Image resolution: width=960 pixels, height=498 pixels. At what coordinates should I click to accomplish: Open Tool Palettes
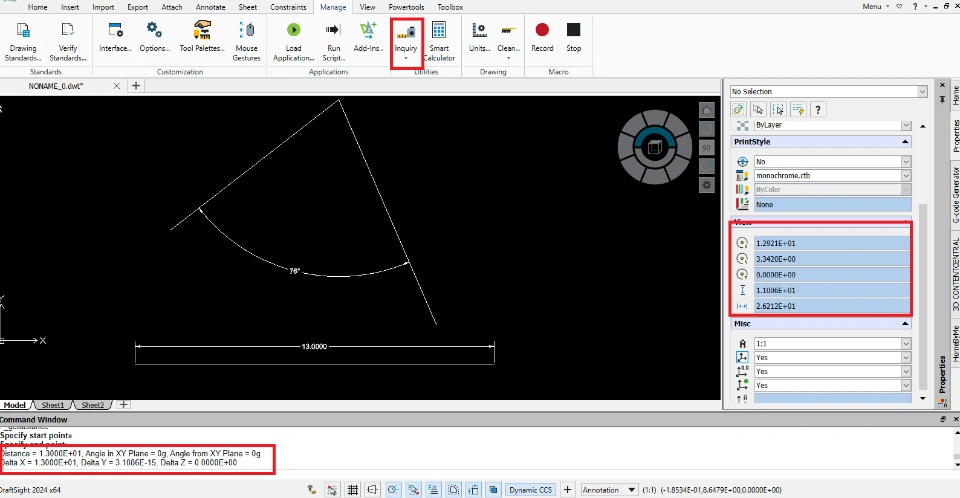[202, 37]
